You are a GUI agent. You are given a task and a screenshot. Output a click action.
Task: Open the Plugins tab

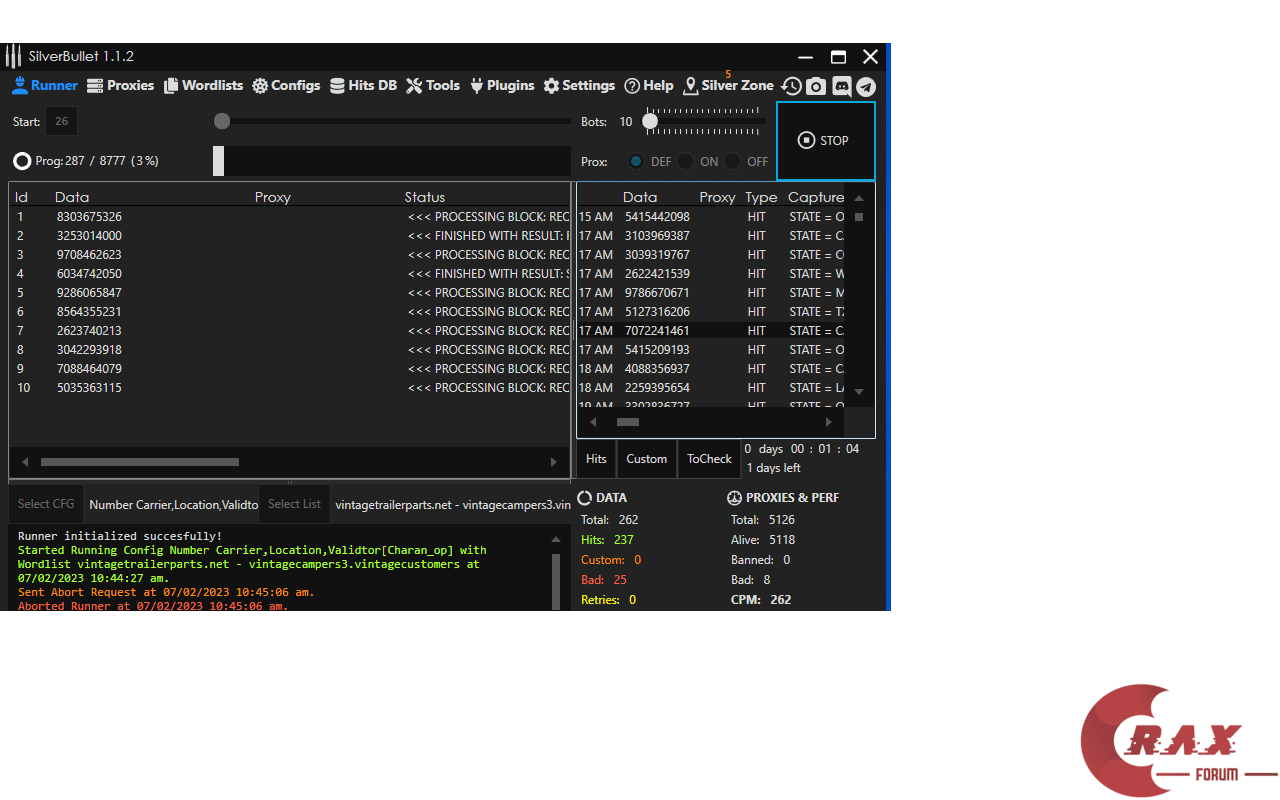point(502,86)
